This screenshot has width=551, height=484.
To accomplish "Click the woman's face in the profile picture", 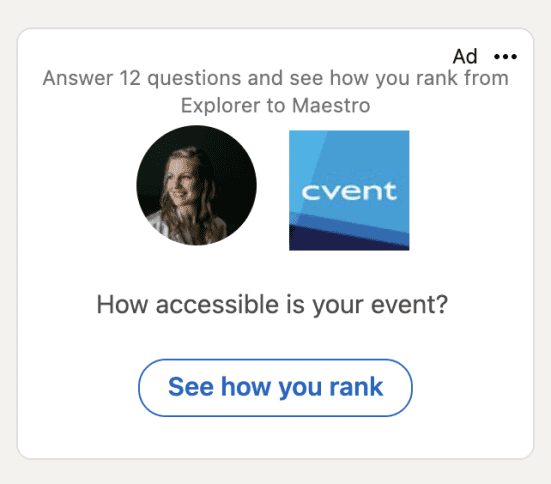I will point(180,181).
